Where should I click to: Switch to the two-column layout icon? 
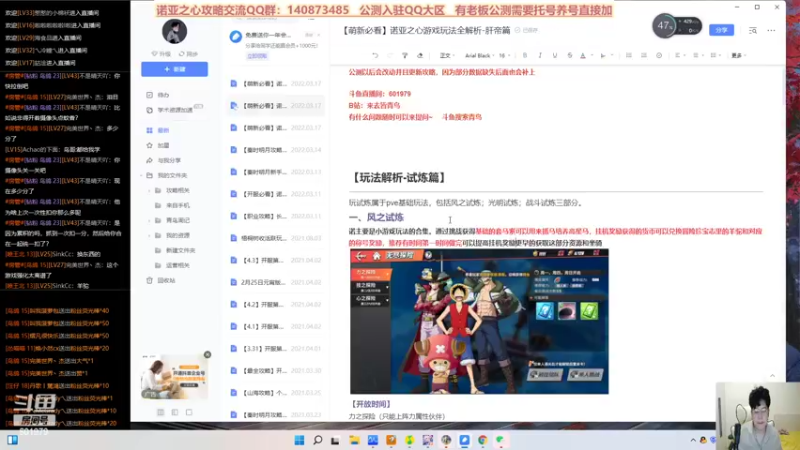tap(174, 412)
